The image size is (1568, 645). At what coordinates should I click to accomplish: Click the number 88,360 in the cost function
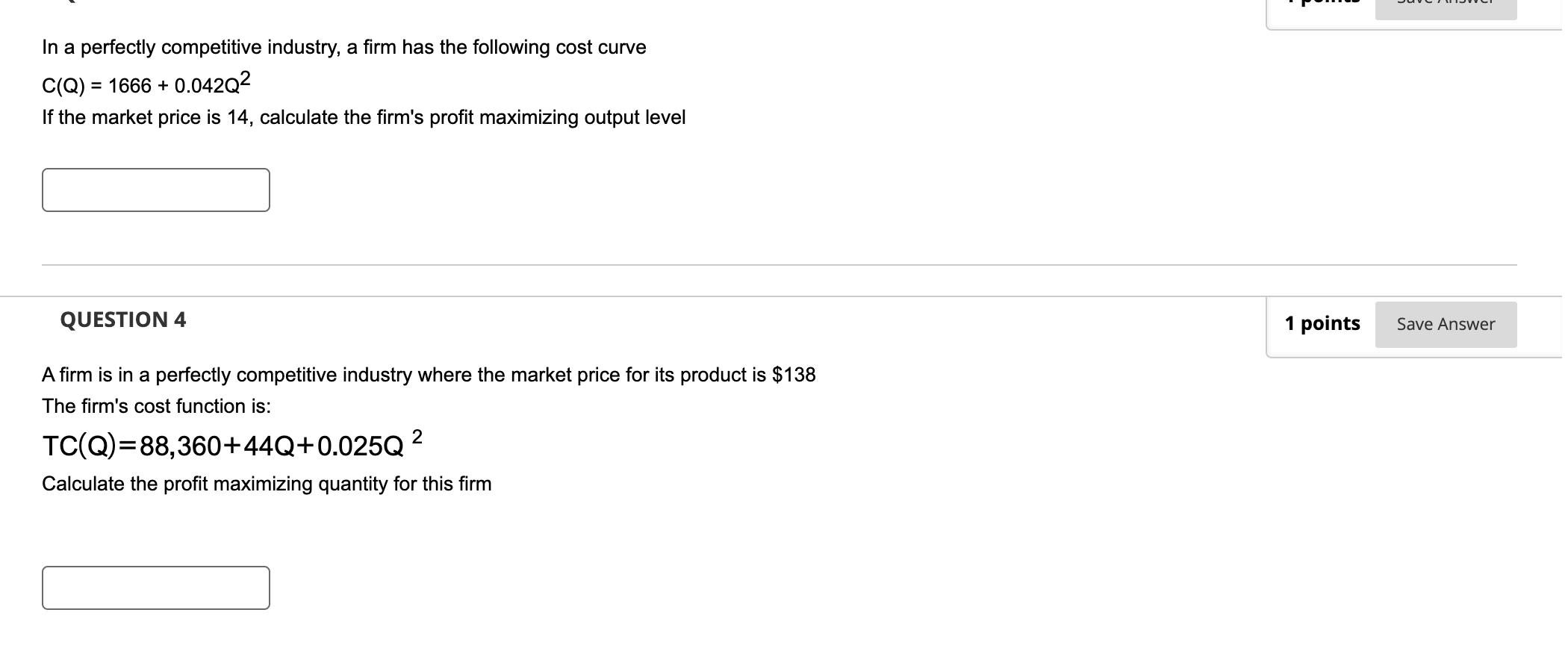point(181,446)
